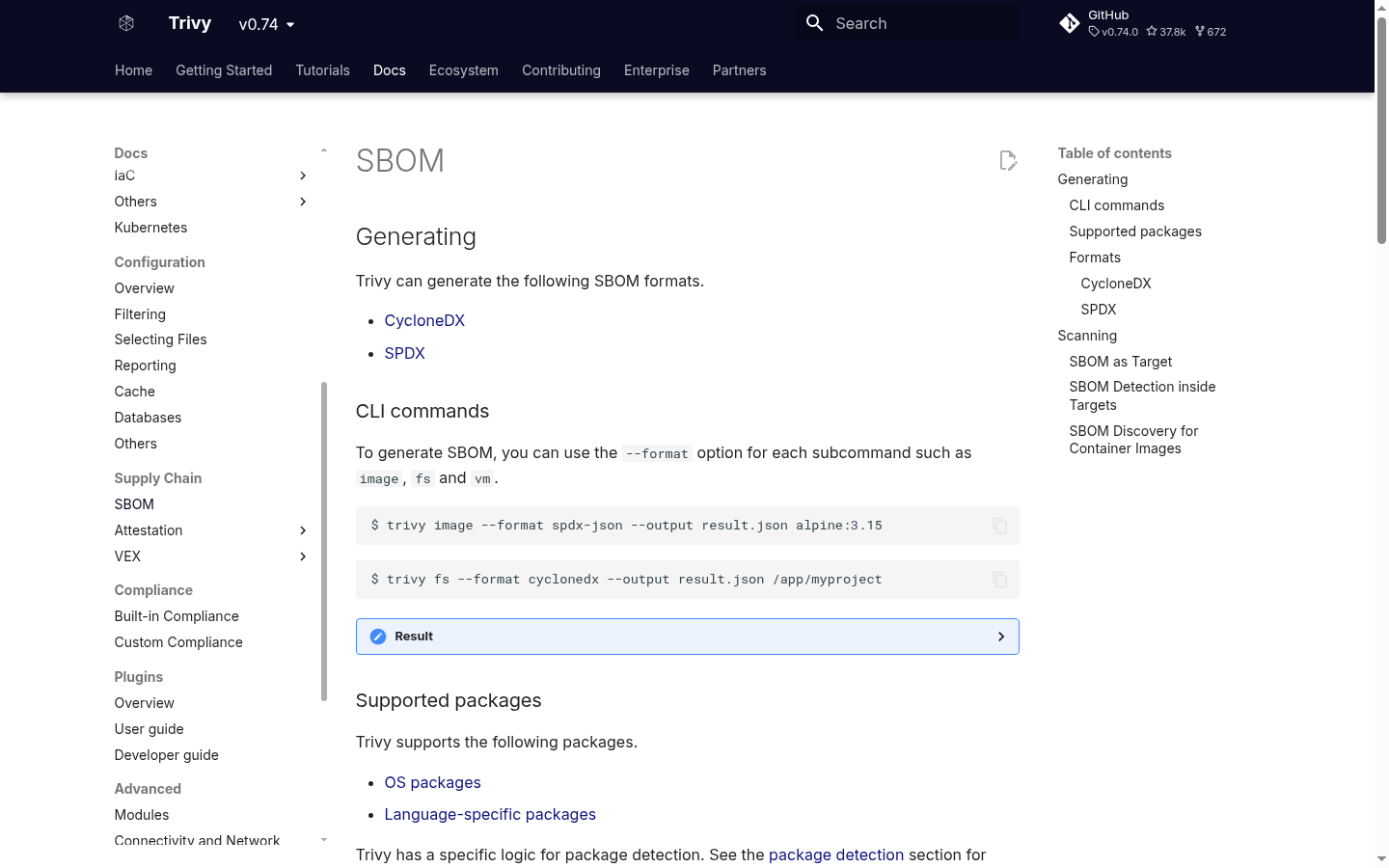Go to the Contributing tab
Viewport: 1389px width, 868px height.
click(561, 70)
